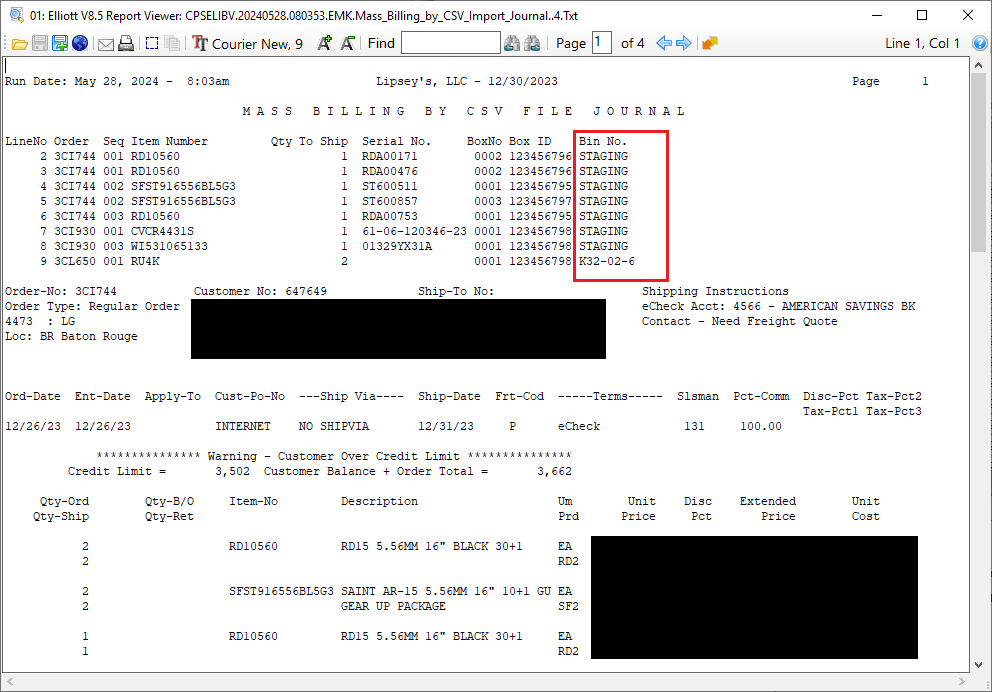The image size is (992, 692).
Task: Click 'Shipping Instructions' heading
Action: pyautogui.click(x=715, y=291)
